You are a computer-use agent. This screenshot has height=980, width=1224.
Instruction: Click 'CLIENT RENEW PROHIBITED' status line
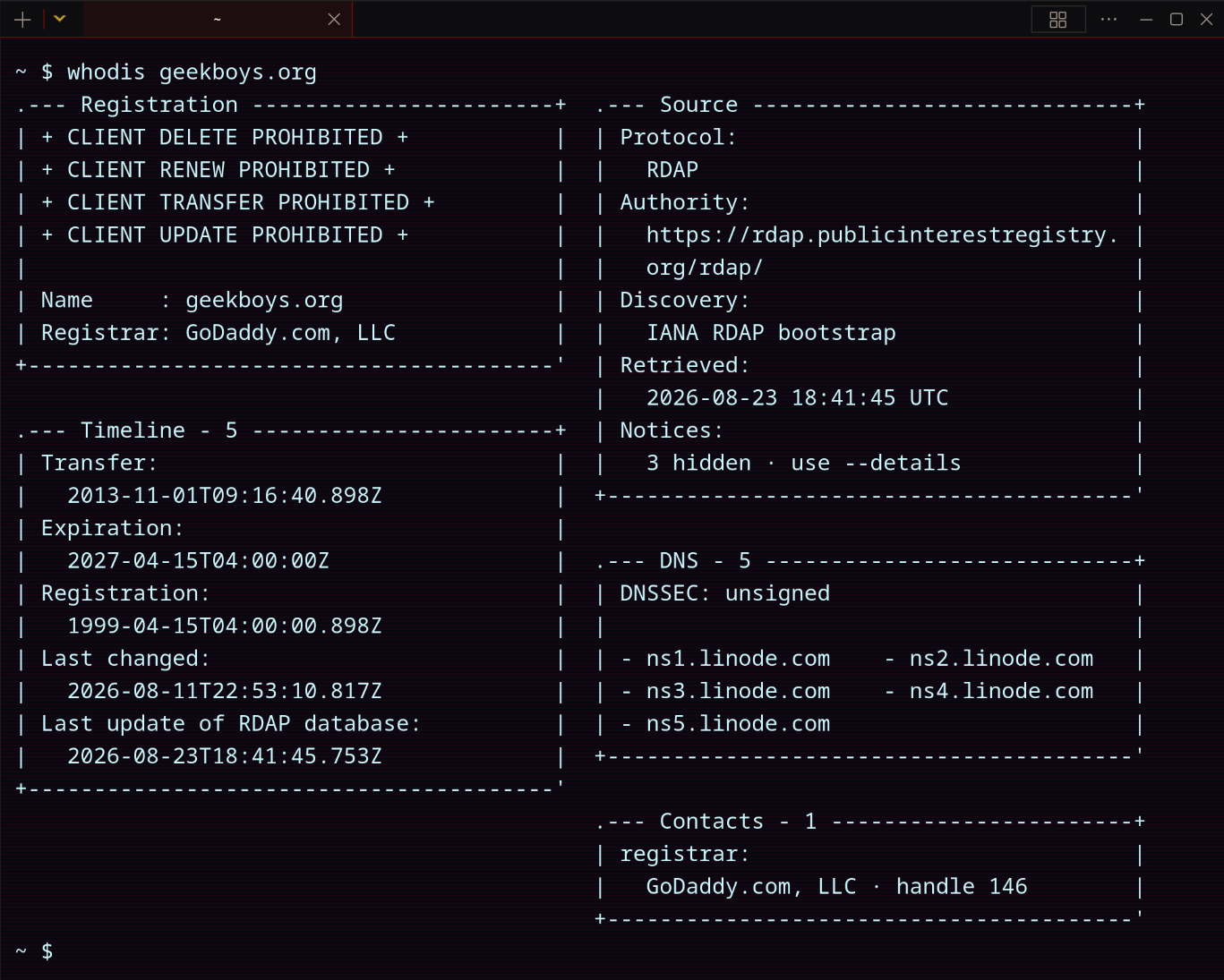click(x=218, y=170)
